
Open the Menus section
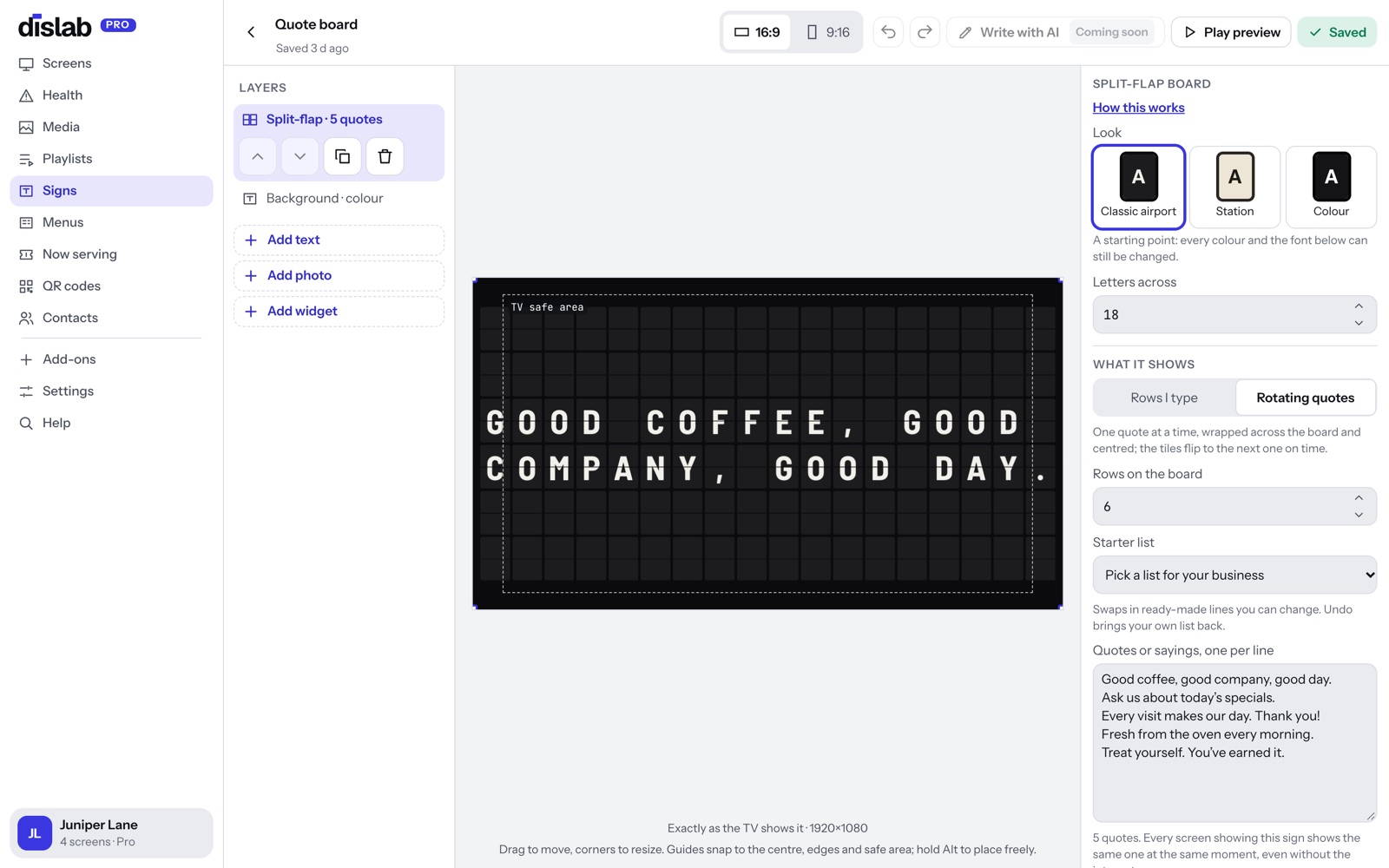[x=111, y=222]
